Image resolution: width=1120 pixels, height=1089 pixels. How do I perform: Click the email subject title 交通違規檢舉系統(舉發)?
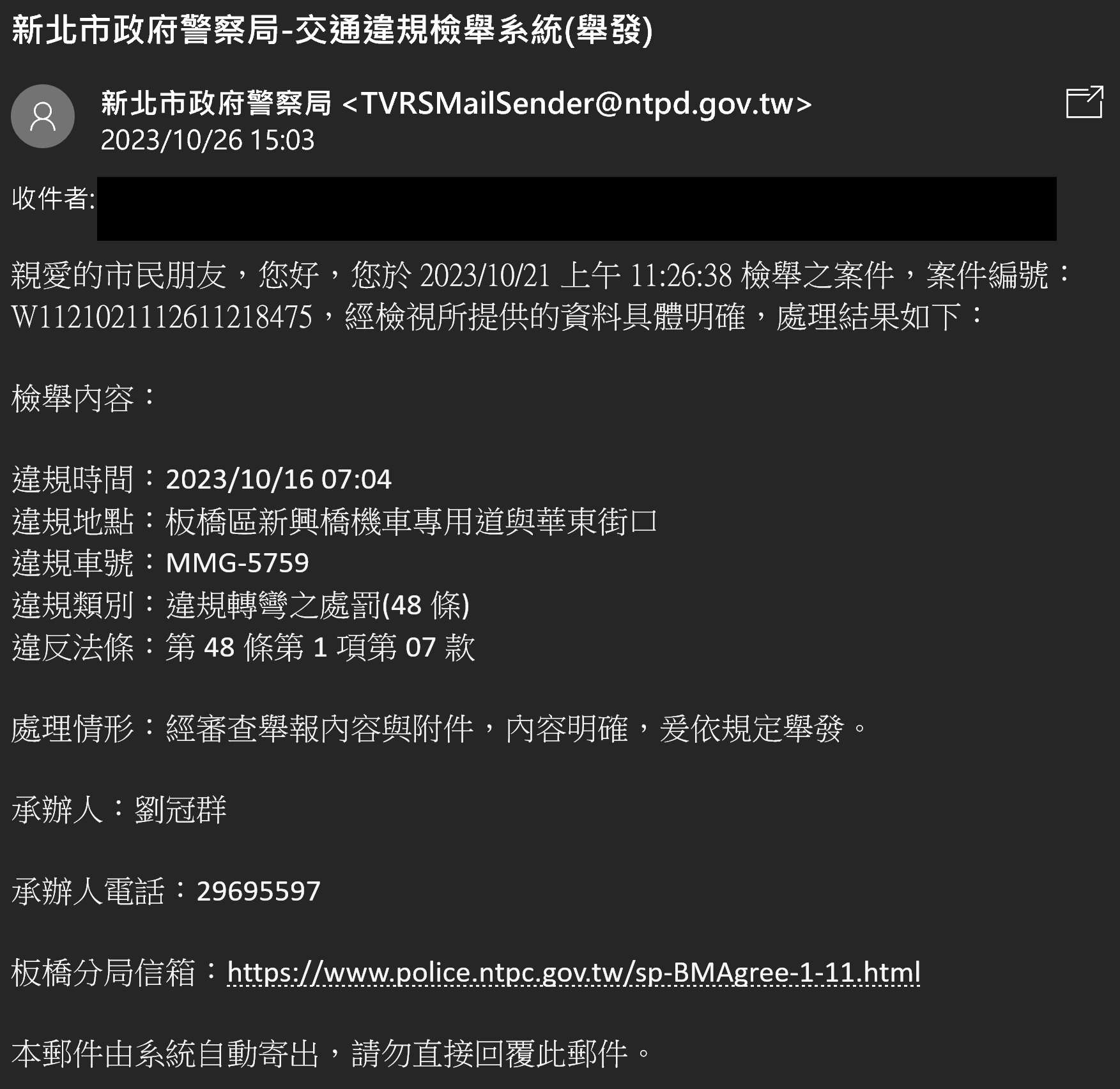click(473, 30)
